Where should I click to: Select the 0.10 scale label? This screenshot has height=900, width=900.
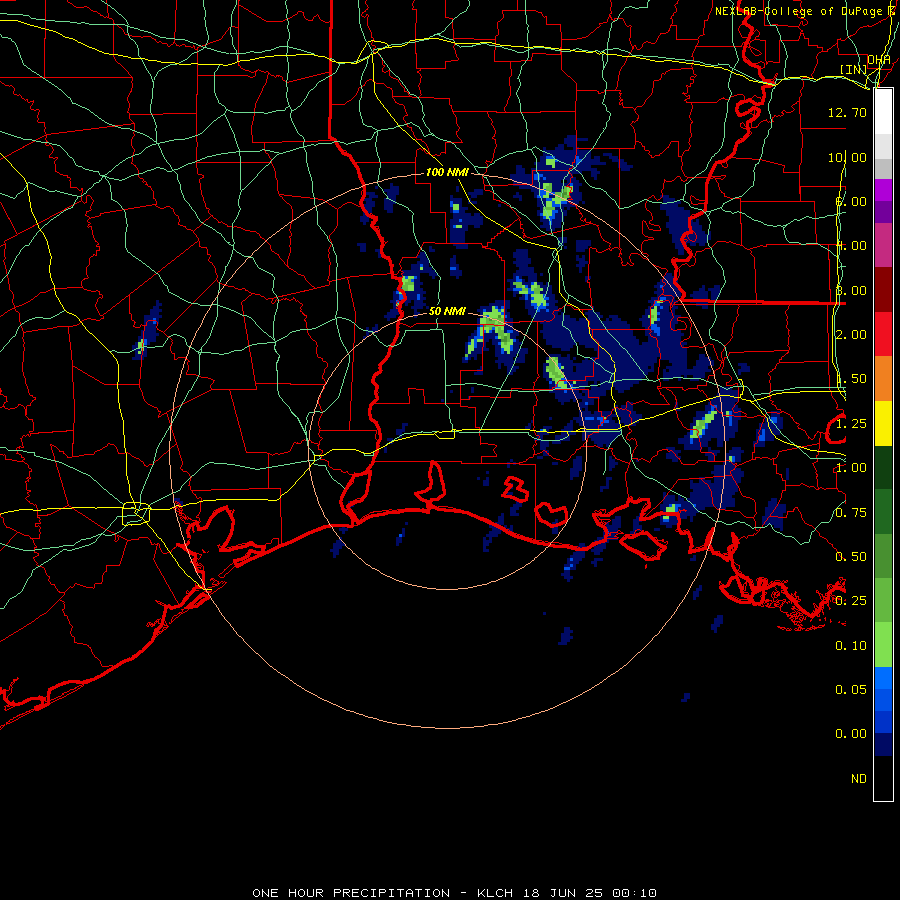(x=851, y=646)
